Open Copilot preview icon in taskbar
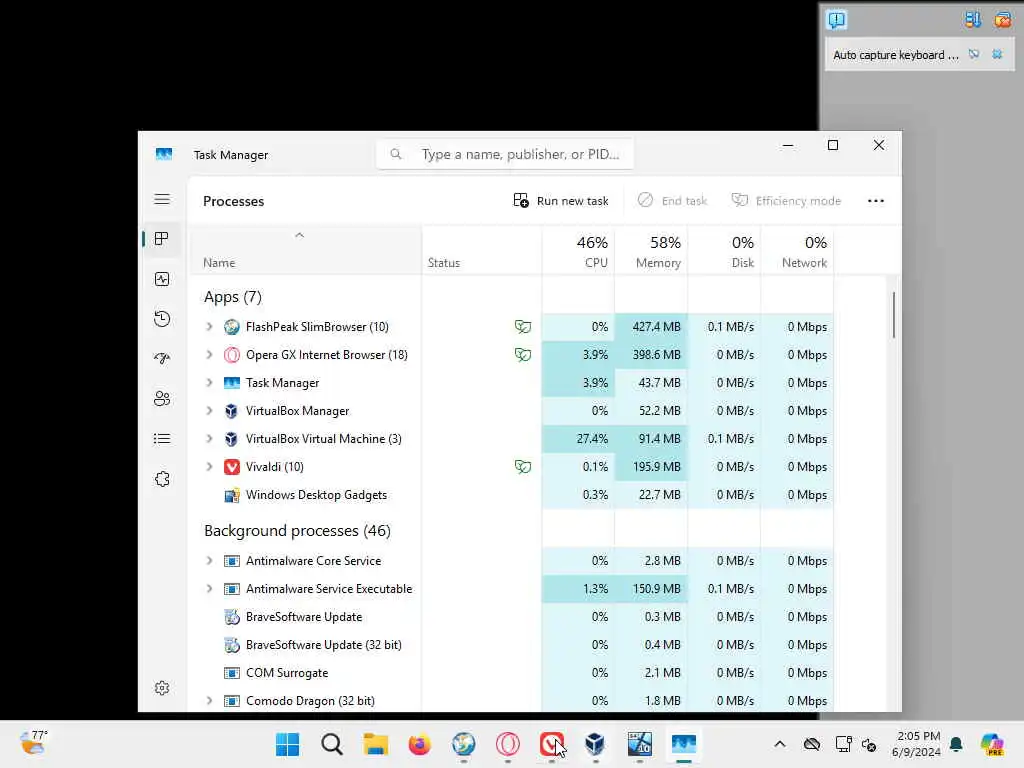 tap(992, 744)
